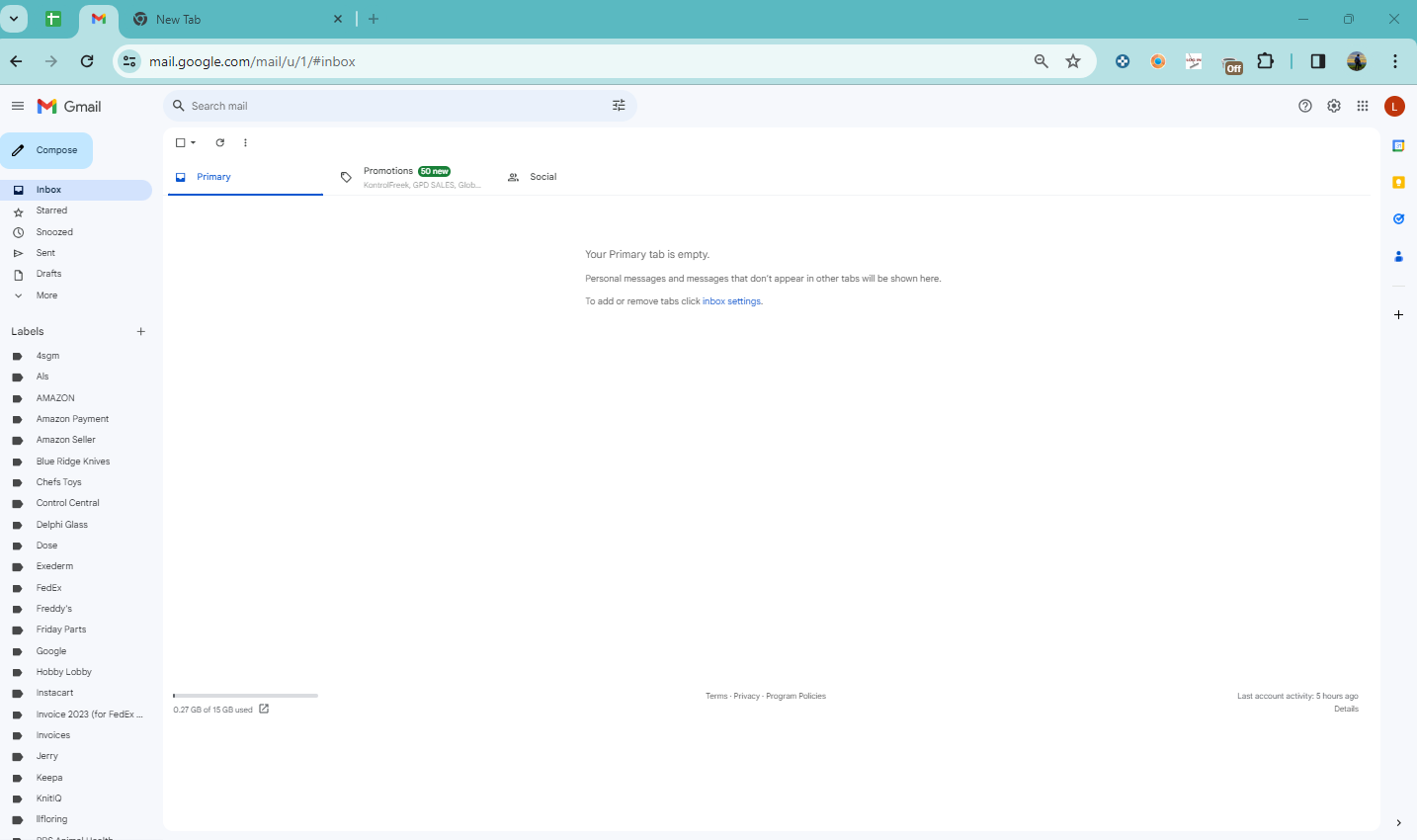
Task: Get add-ons with the plus icon
Action: click(1398, 314)
